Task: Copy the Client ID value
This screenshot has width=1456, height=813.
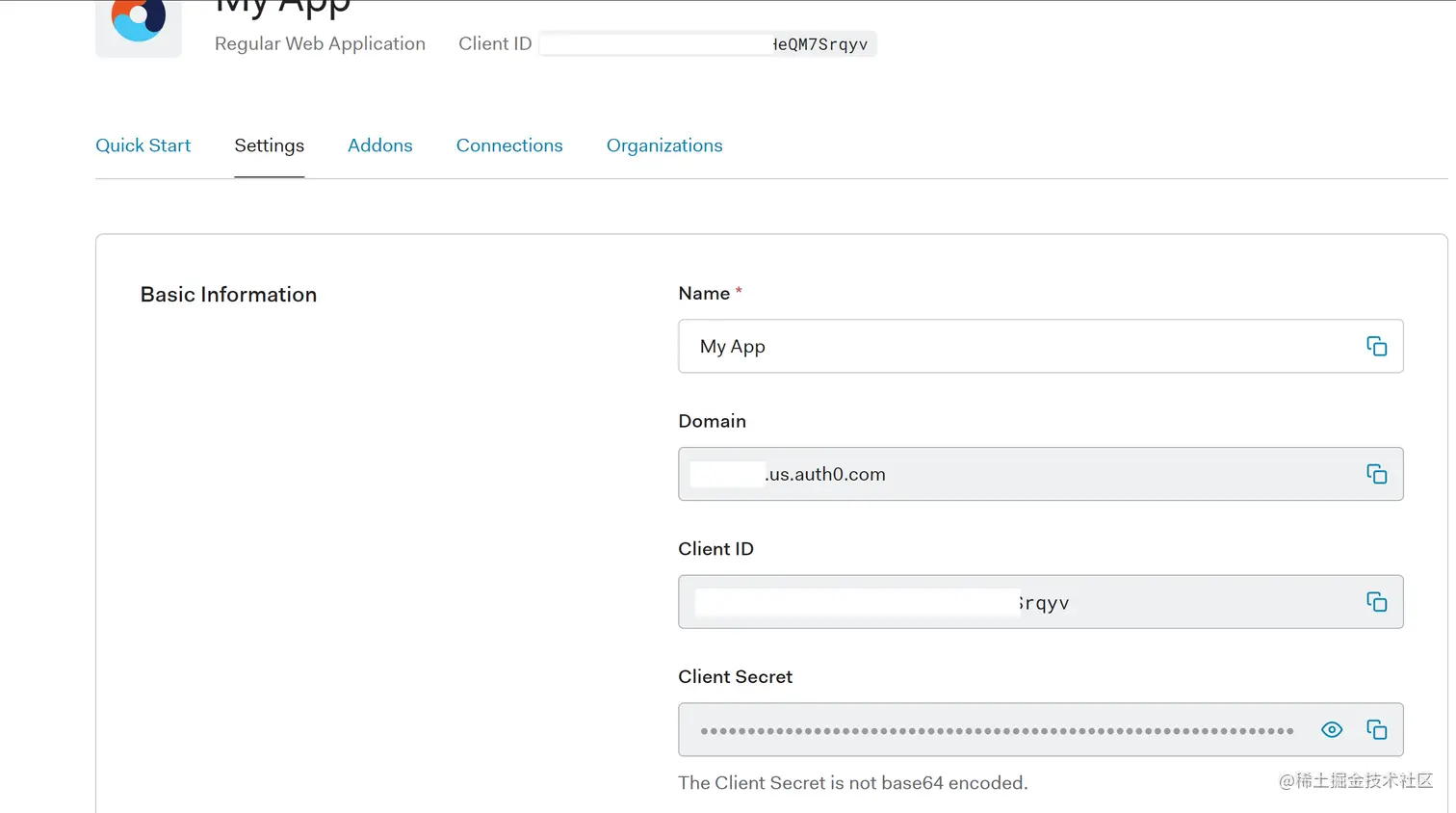Action: [1377, 601]
